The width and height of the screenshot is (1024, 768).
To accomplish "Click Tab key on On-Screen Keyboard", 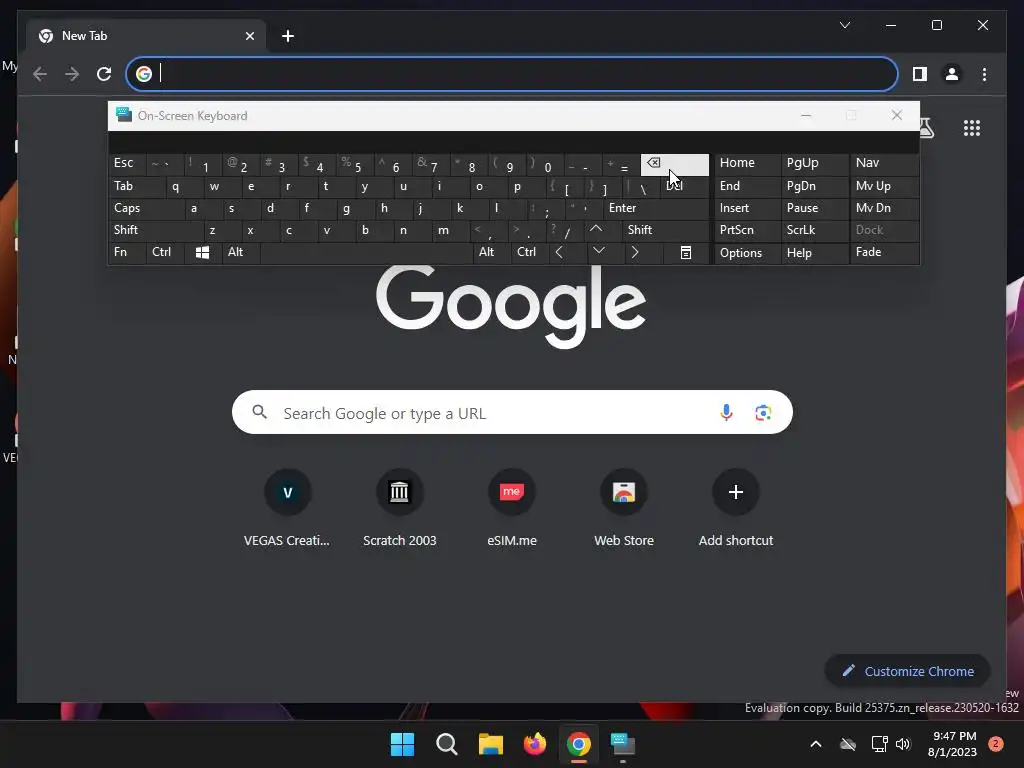I will (136, 187).
